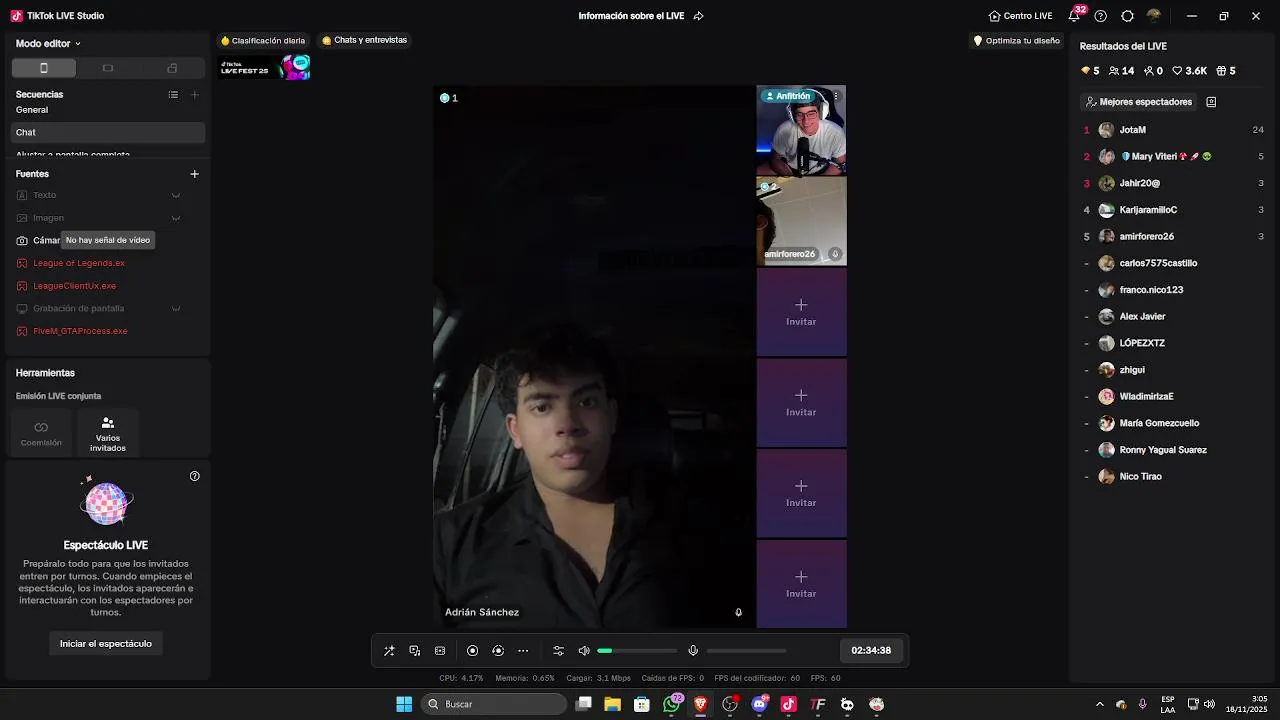
Task: Open Chats y entrevistas tab
Action: click(365, 41)
